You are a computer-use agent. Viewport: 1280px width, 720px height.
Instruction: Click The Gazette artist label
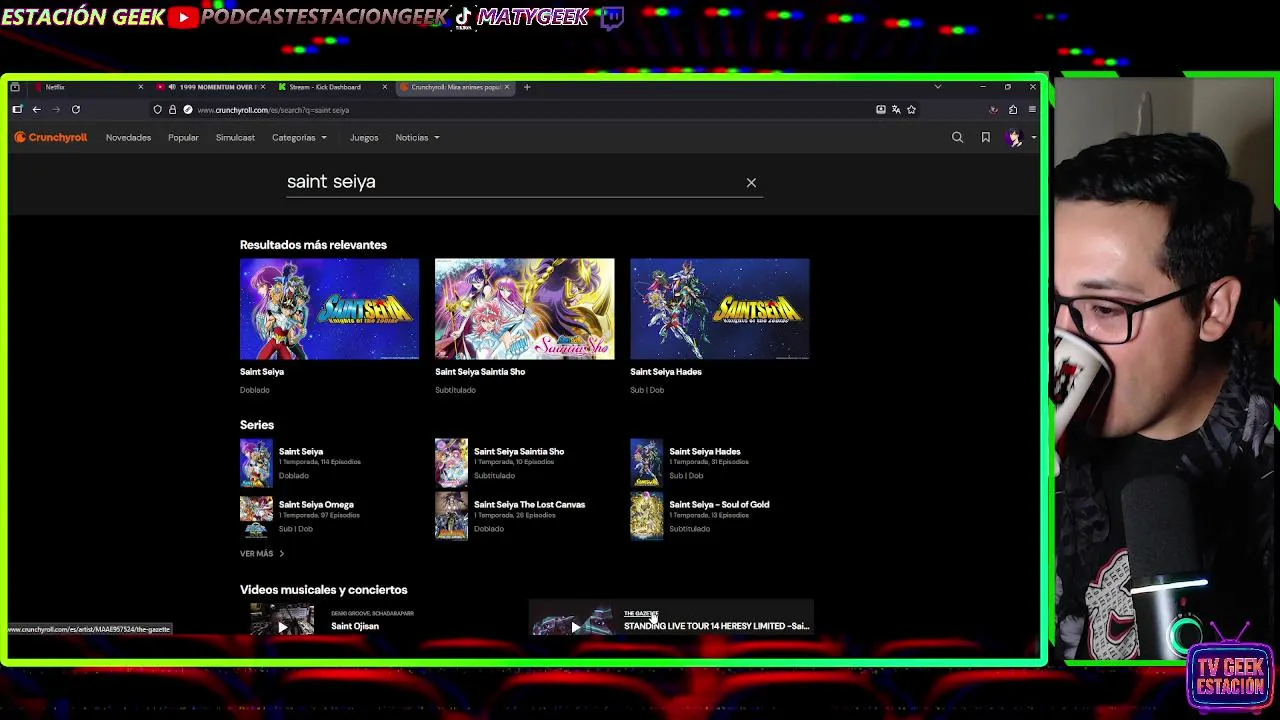pos(641,613)
